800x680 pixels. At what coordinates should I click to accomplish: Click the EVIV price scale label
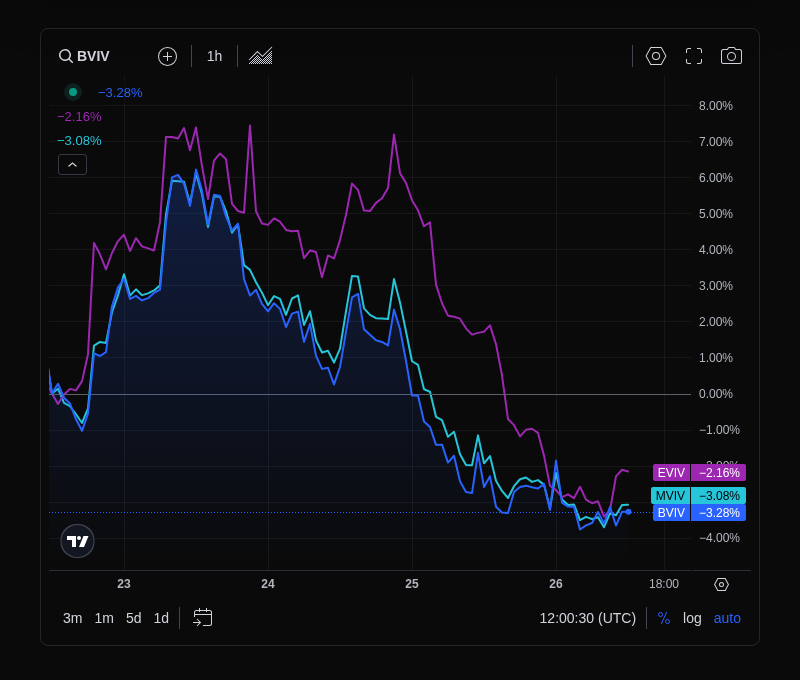(699, 473)
